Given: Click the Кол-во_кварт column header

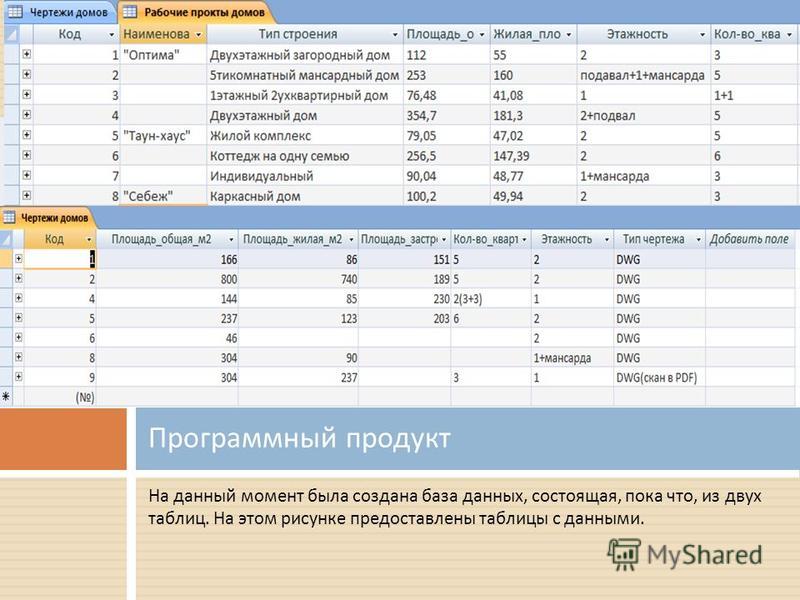Looking at the screenshot, I should click(491, 239).
